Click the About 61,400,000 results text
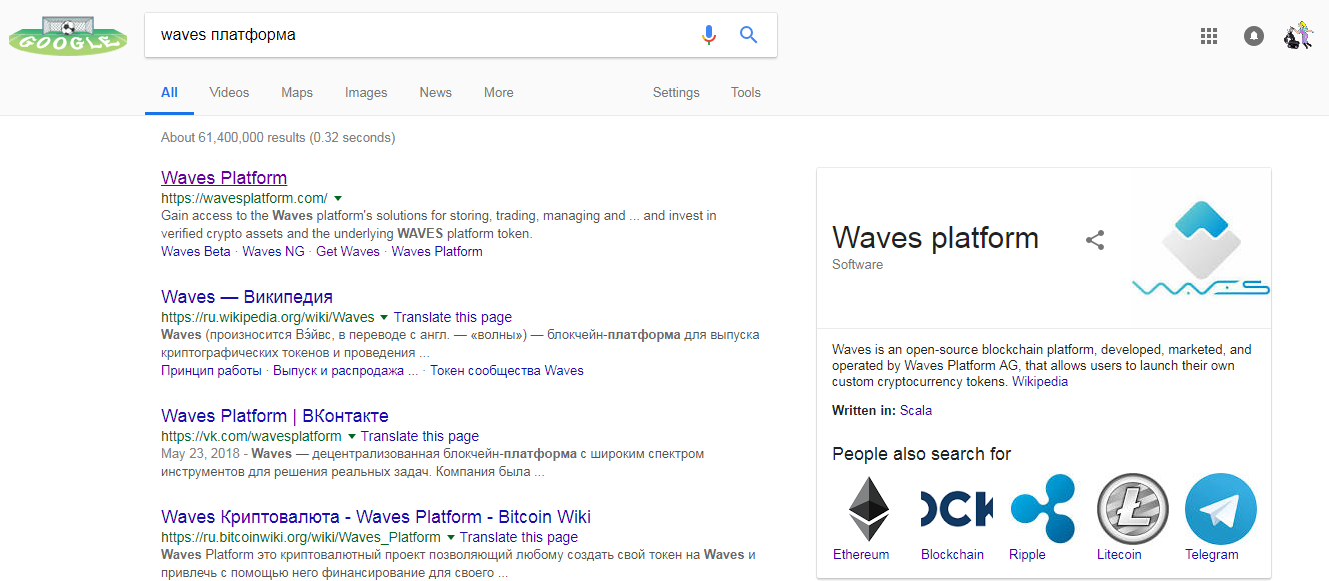Image resolution: width=1329 pixels, height=581 pixels. [278, 138]
